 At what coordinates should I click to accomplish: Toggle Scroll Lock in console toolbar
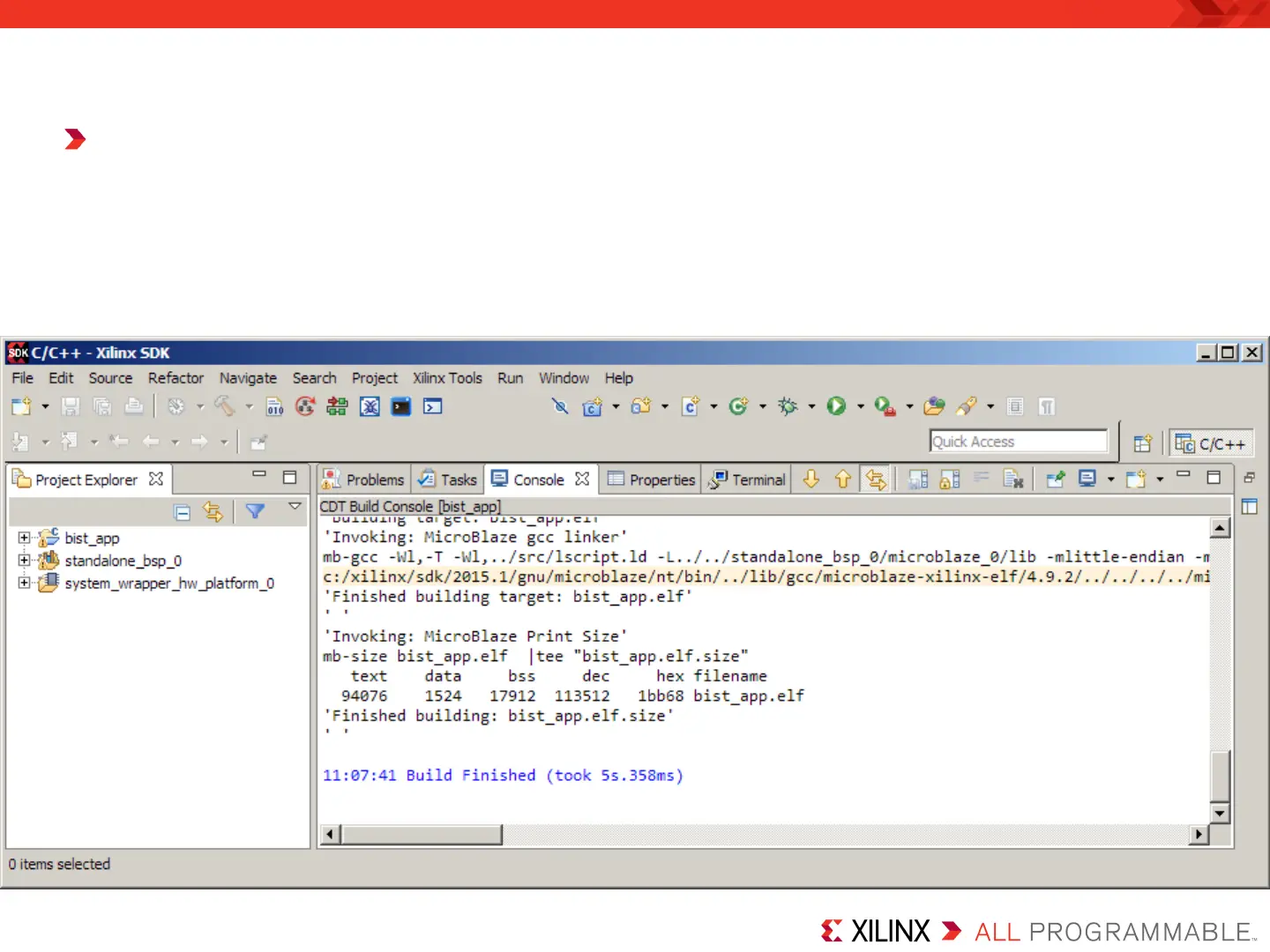[950, 479]
